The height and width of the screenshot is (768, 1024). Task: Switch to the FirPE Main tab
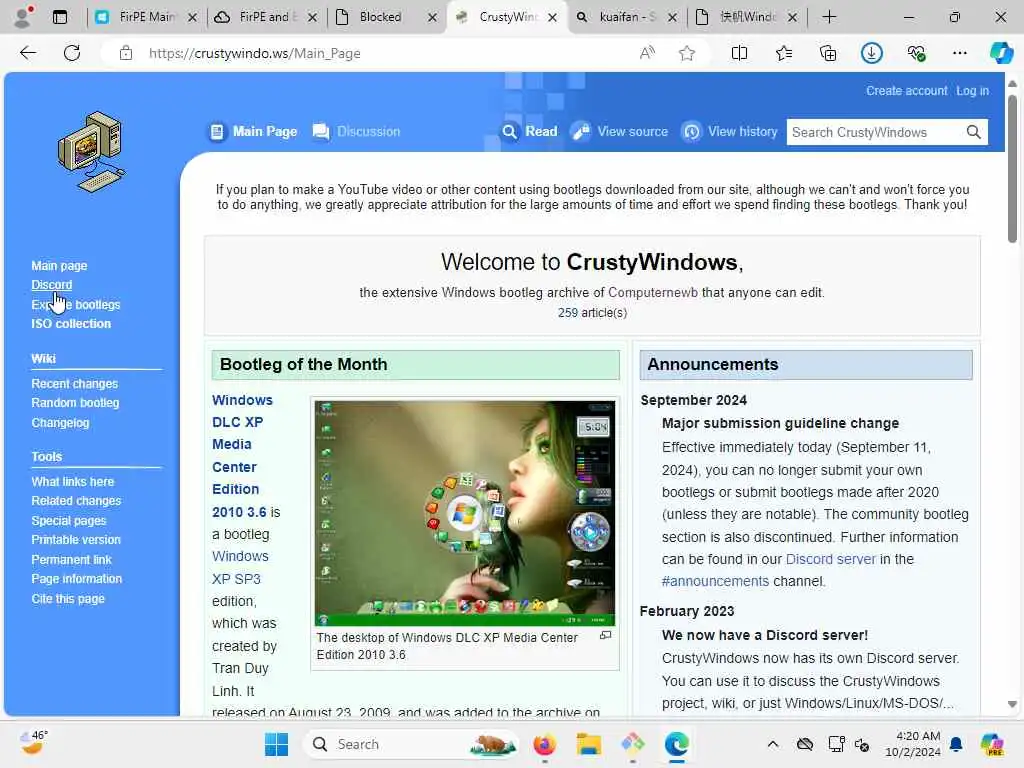click(146, 17)
